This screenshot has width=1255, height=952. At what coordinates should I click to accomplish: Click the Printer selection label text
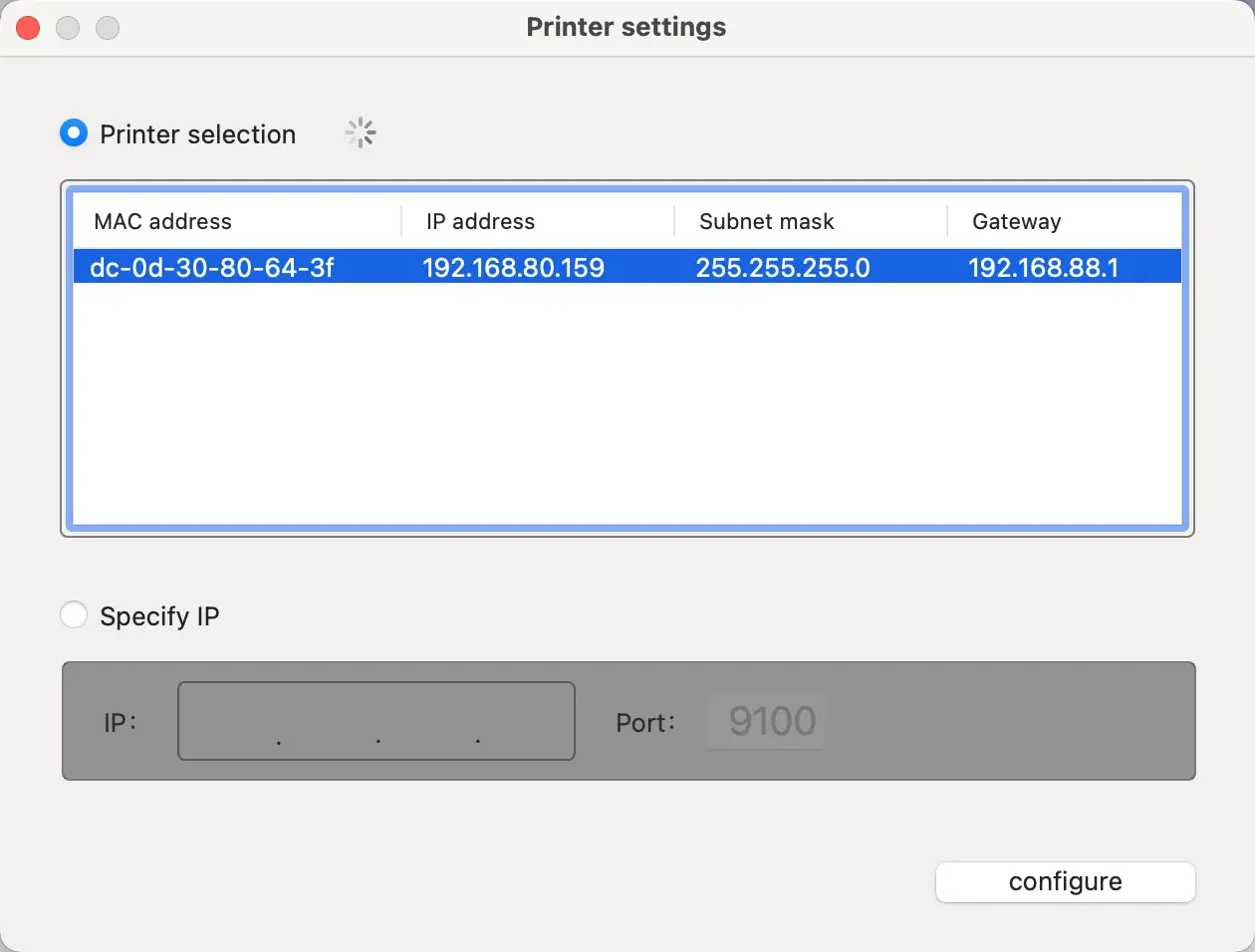point(197,133)
